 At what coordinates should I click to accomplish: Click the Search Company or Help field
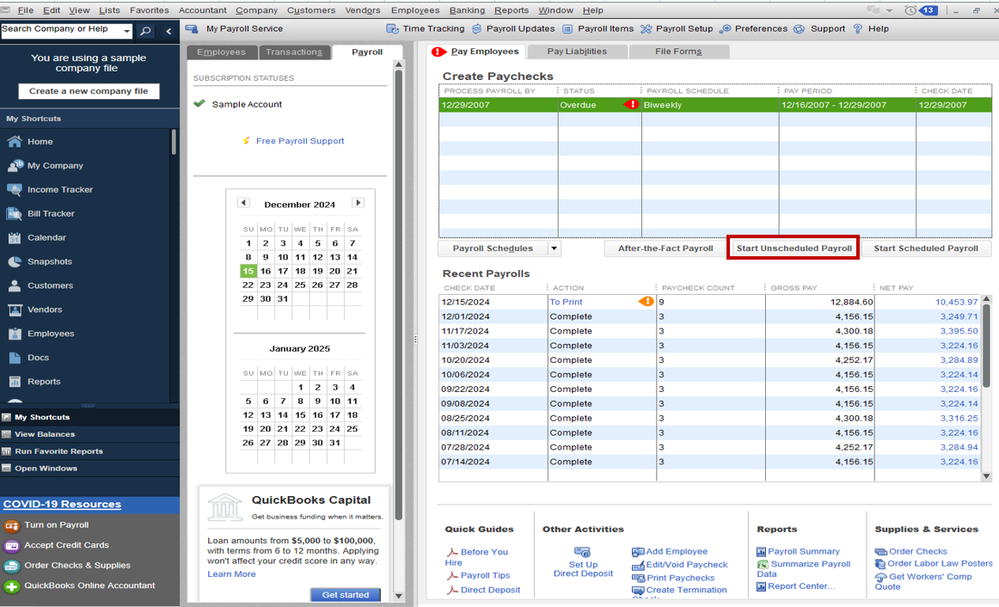point(61,30)
